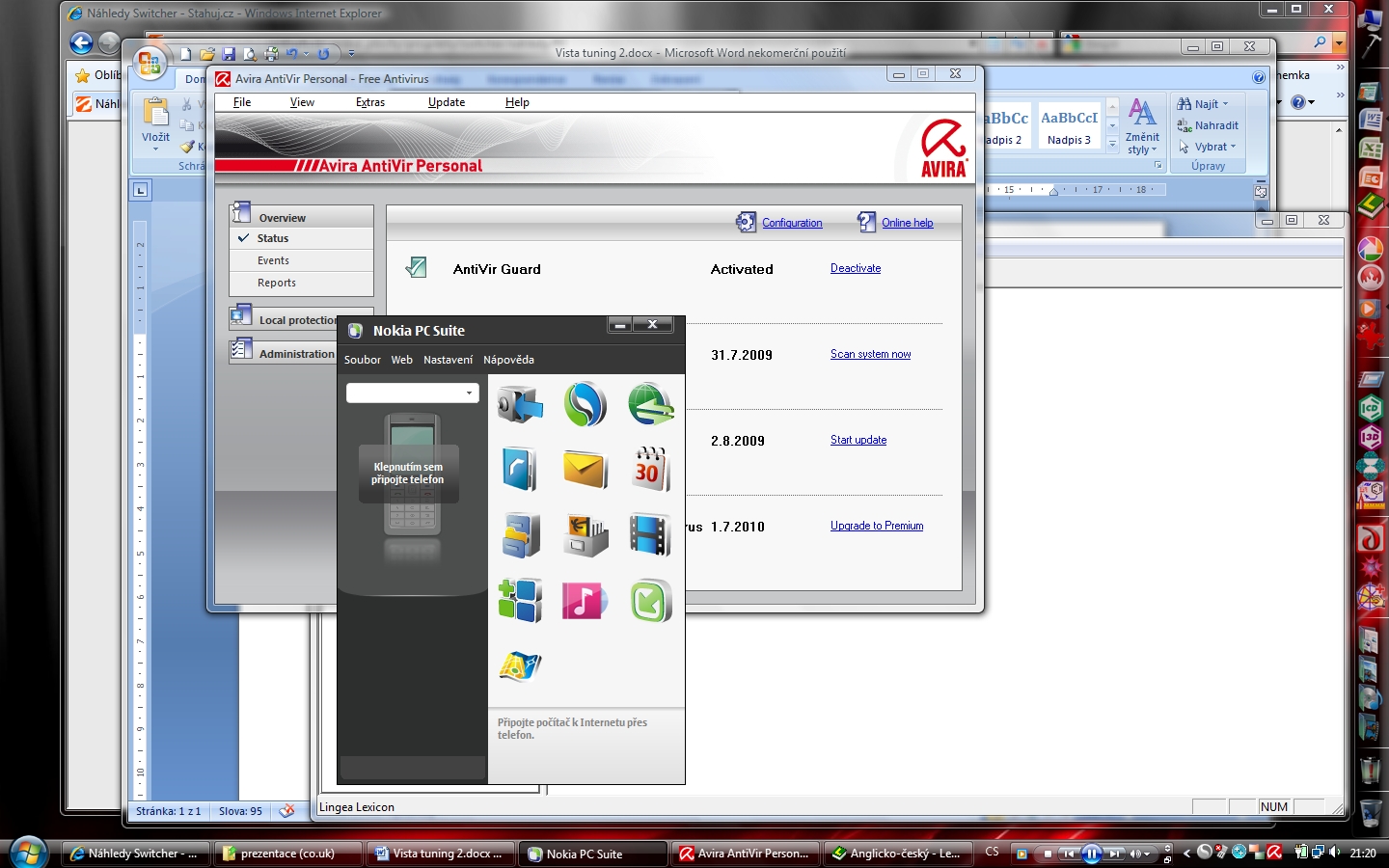Open the Calendar icon showing 30
This screenshot has height=868, width=1389.
(650, 470)
